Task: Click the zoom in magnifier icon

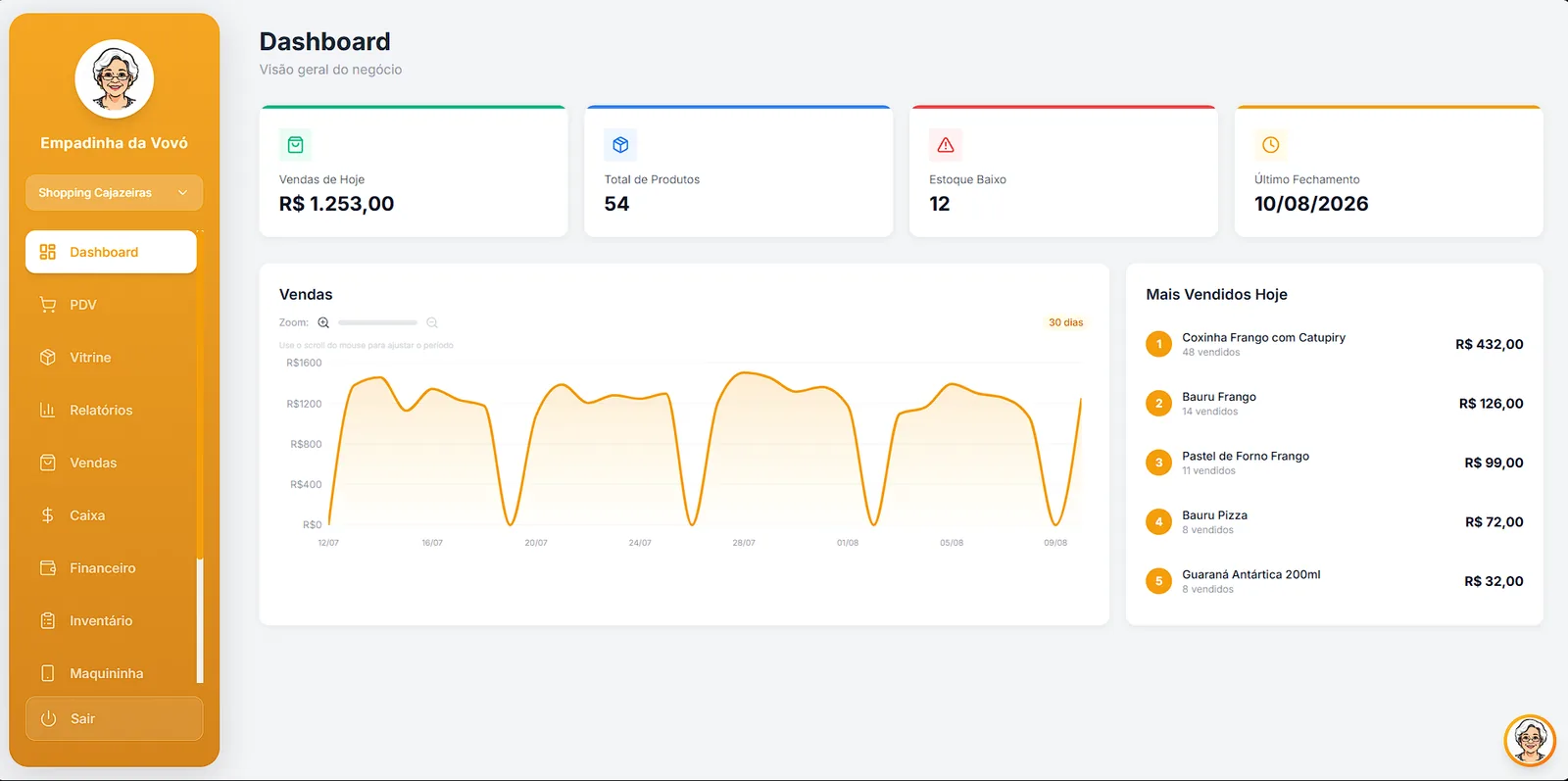Action: coord(323,322)
